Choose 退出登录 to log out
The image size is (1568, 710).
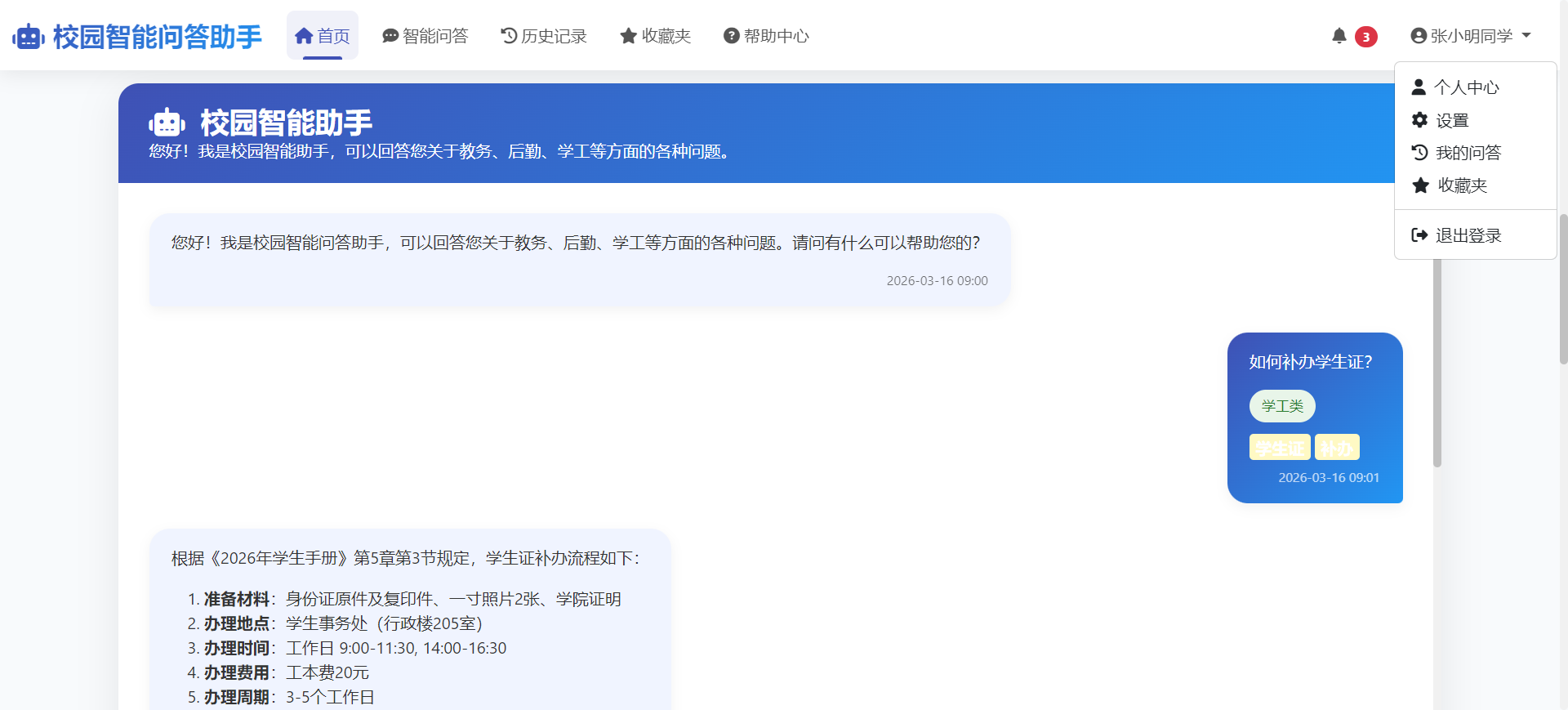click(1476, 235)
